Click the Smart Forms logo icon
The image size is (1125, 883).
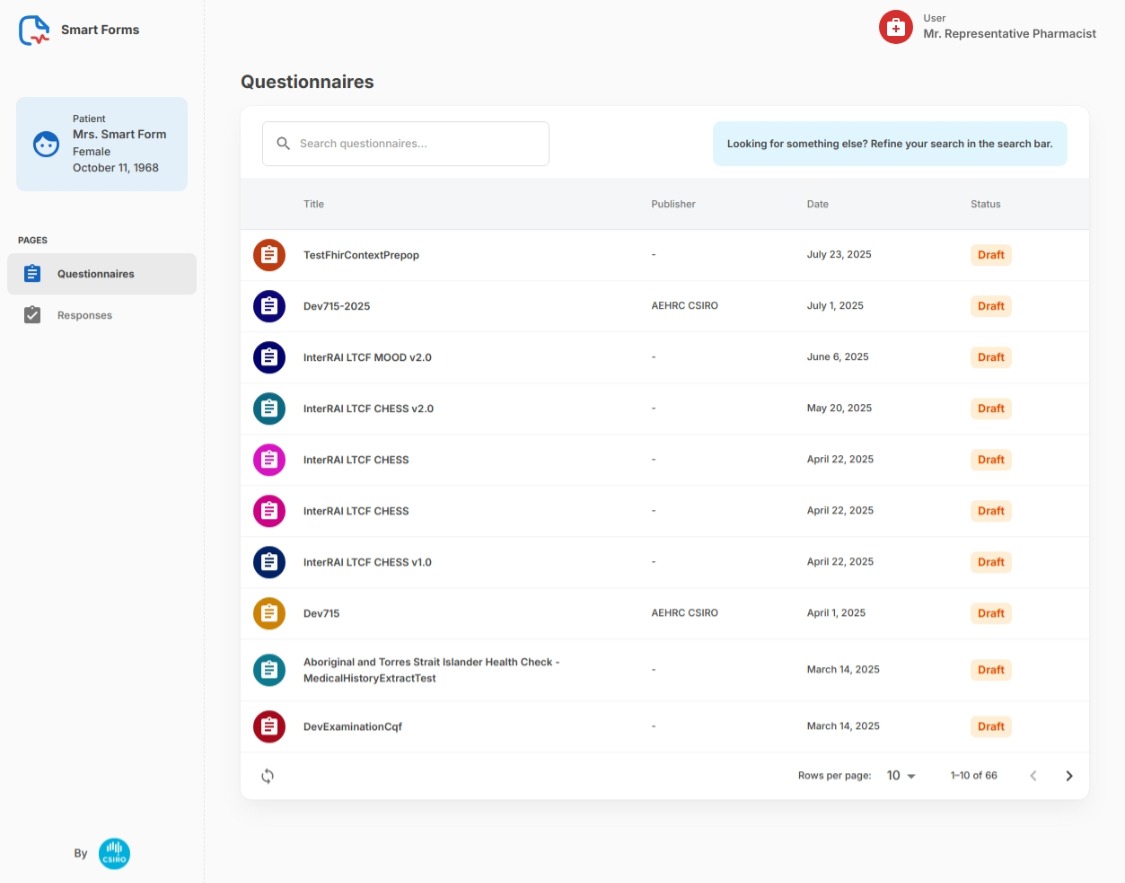(34, 30)
